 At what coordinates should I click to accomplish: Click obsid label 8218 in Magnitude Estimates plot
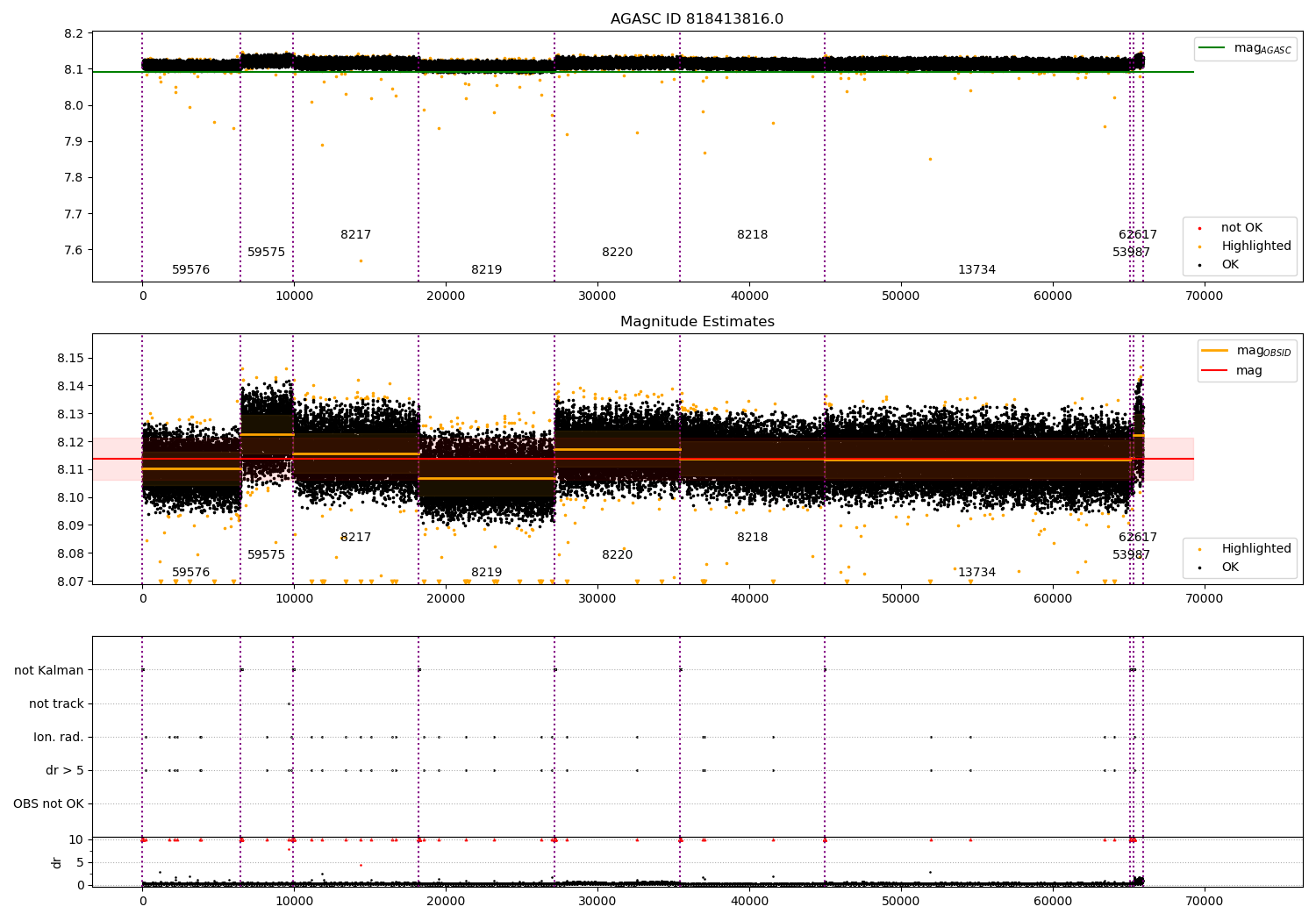(x=752, y=538)
